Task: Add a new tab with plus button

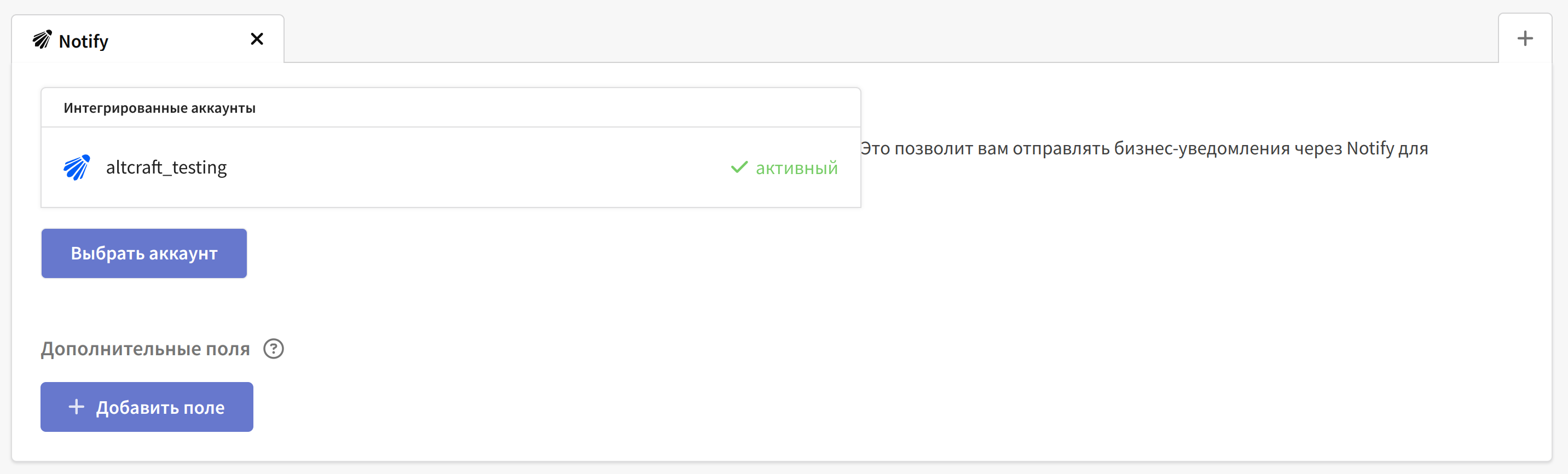Action: click(1525, 39)
